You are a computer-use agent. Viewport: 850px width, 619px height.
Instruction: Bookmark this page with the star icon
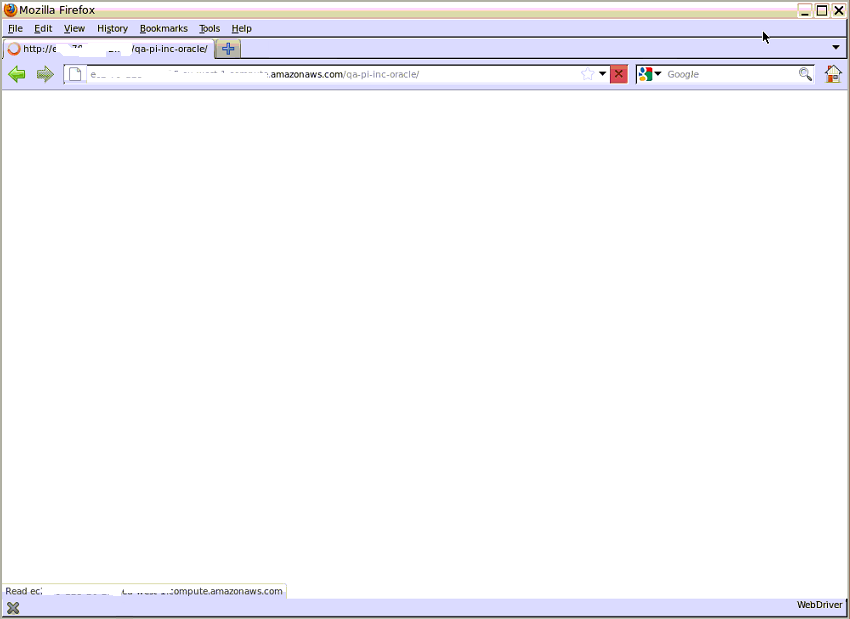[x=588, y=74]
